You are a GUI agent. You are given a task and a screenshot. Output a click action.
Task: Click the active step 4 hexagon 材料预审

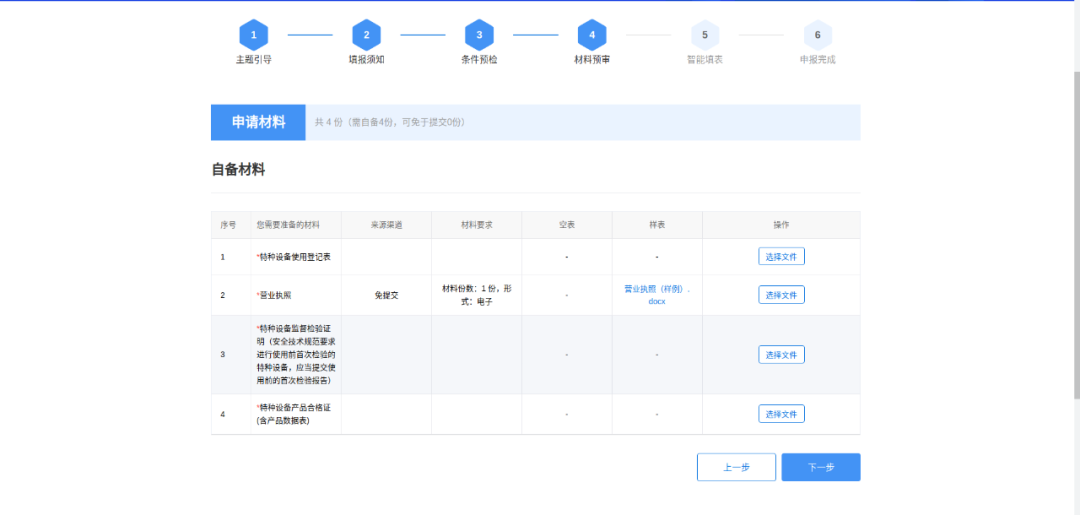point(592,35)
